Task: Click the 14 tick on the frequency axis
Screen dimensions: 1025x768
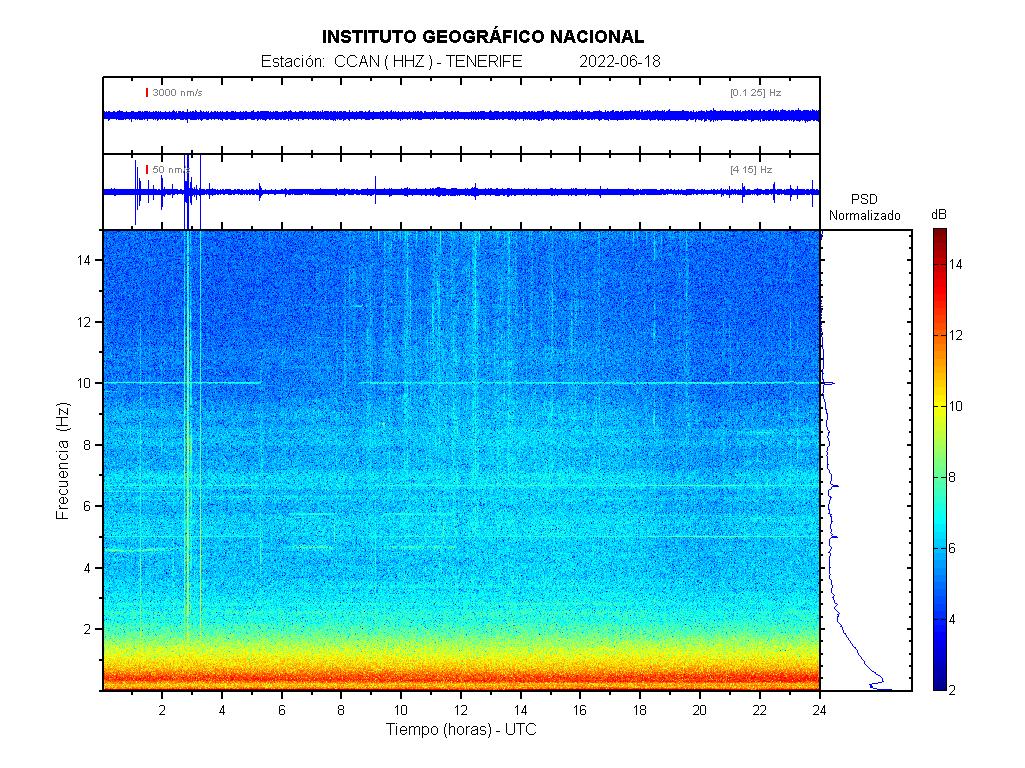Action: tap(87, 260)
